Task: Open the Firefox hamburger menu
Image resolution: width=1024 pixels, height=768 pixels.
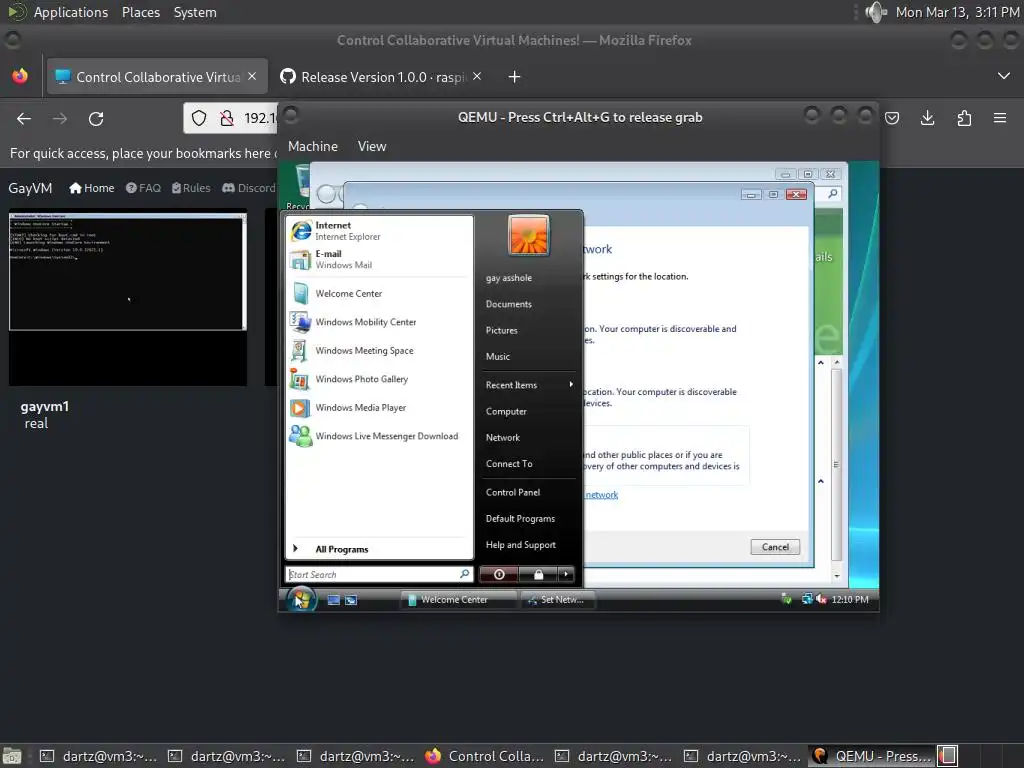Action: click(1000, 118)
